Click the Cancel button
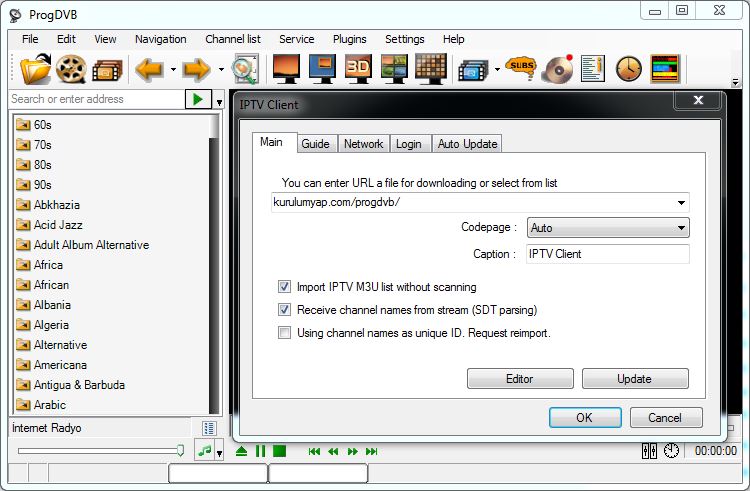Viewport: 750px width, 491px height. pyautogui.click(x=666, y=417)
